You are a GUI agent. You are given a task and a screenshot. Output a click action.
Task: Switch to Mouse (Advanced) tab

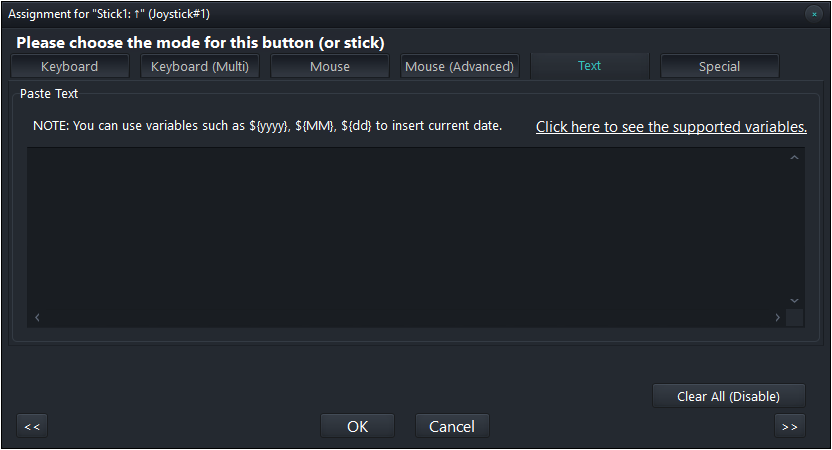click(x=459, y=67)
